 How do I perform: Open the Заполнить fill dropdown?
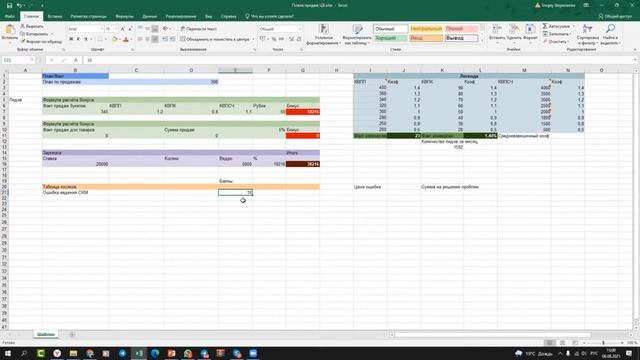pos(557,34)
